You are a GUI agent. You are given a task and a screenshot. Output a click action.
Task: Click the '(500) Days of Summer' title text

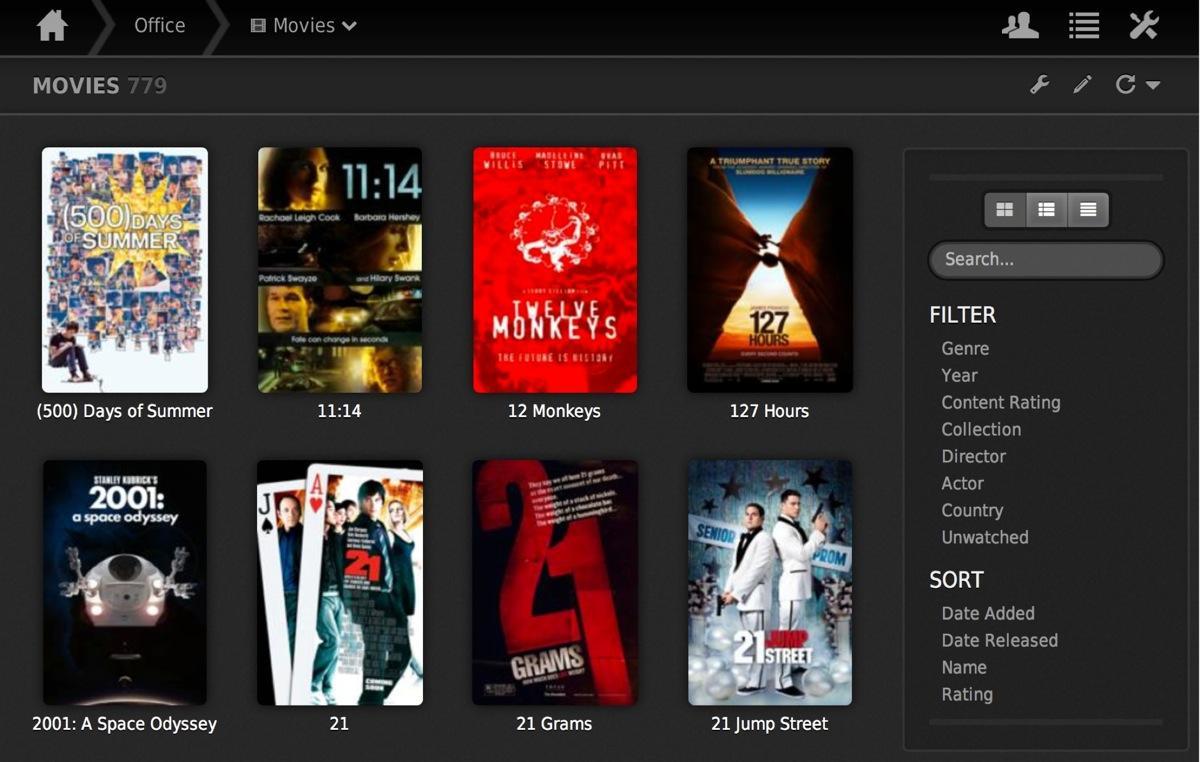point(124,411)
